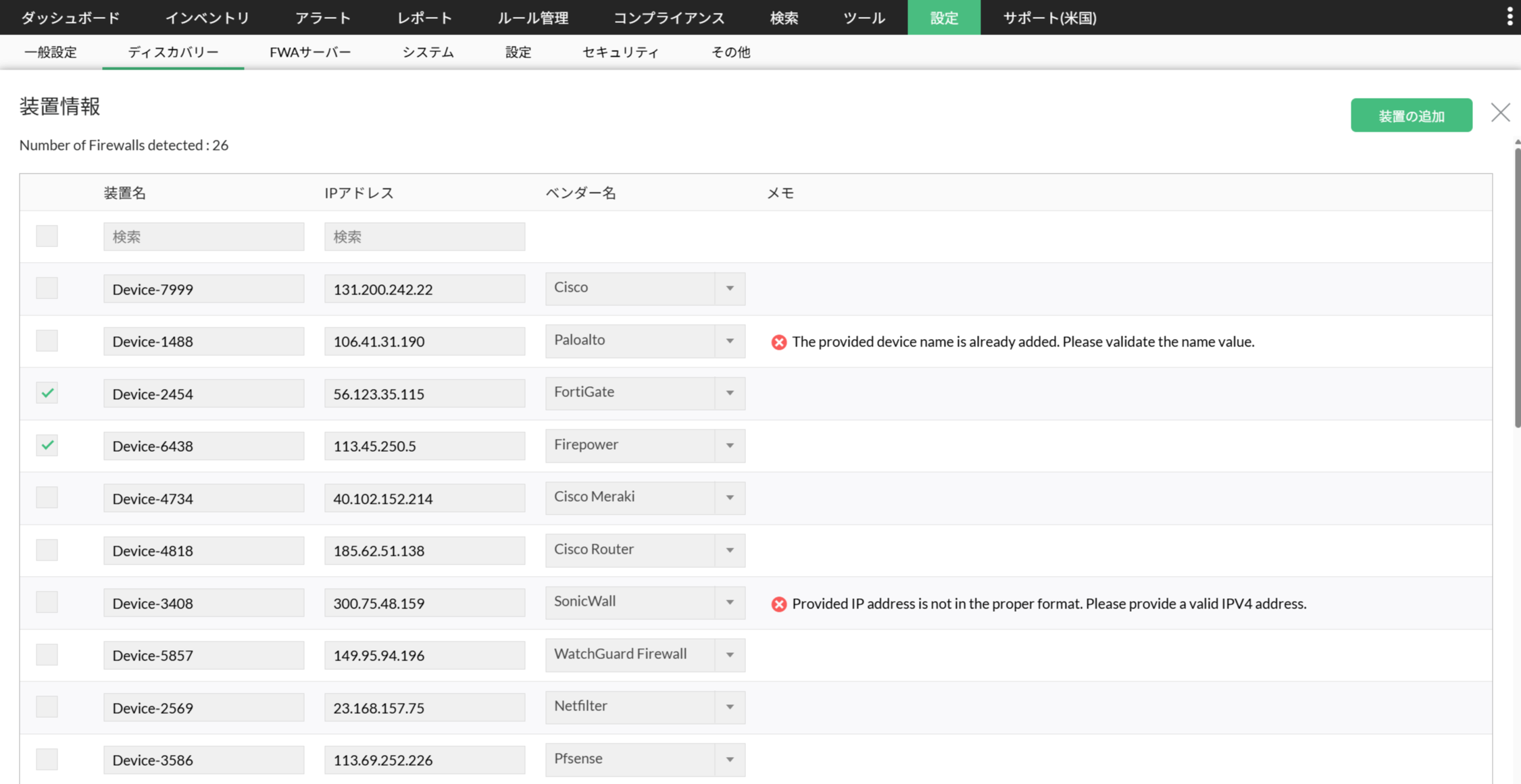Uncheck the Device-6438 checkbox
Viewport: 1521px width, 784px height.
(47, 446)
